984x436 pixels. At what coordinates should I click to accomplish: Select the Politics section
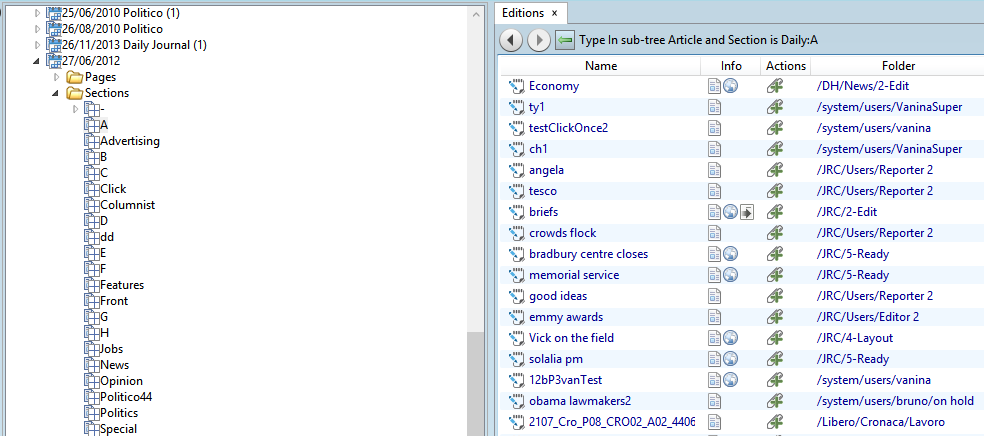(x=119, y=413)
